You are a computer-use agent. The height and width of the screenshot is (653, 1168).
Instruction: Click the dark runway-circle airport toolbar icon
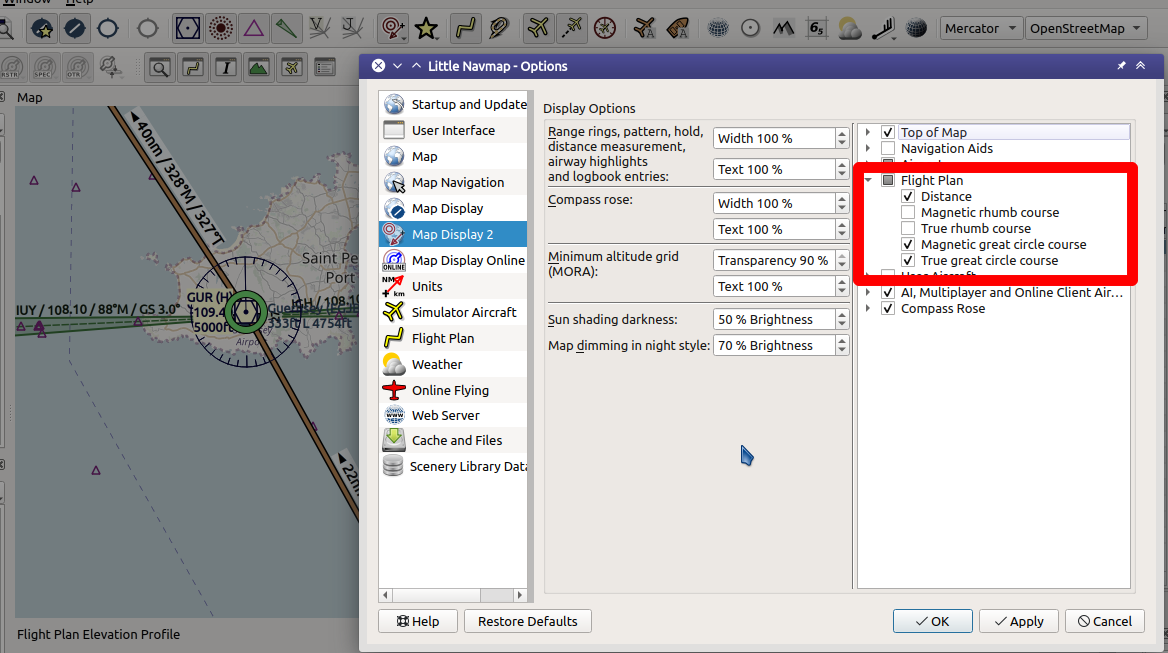(74, 29)
